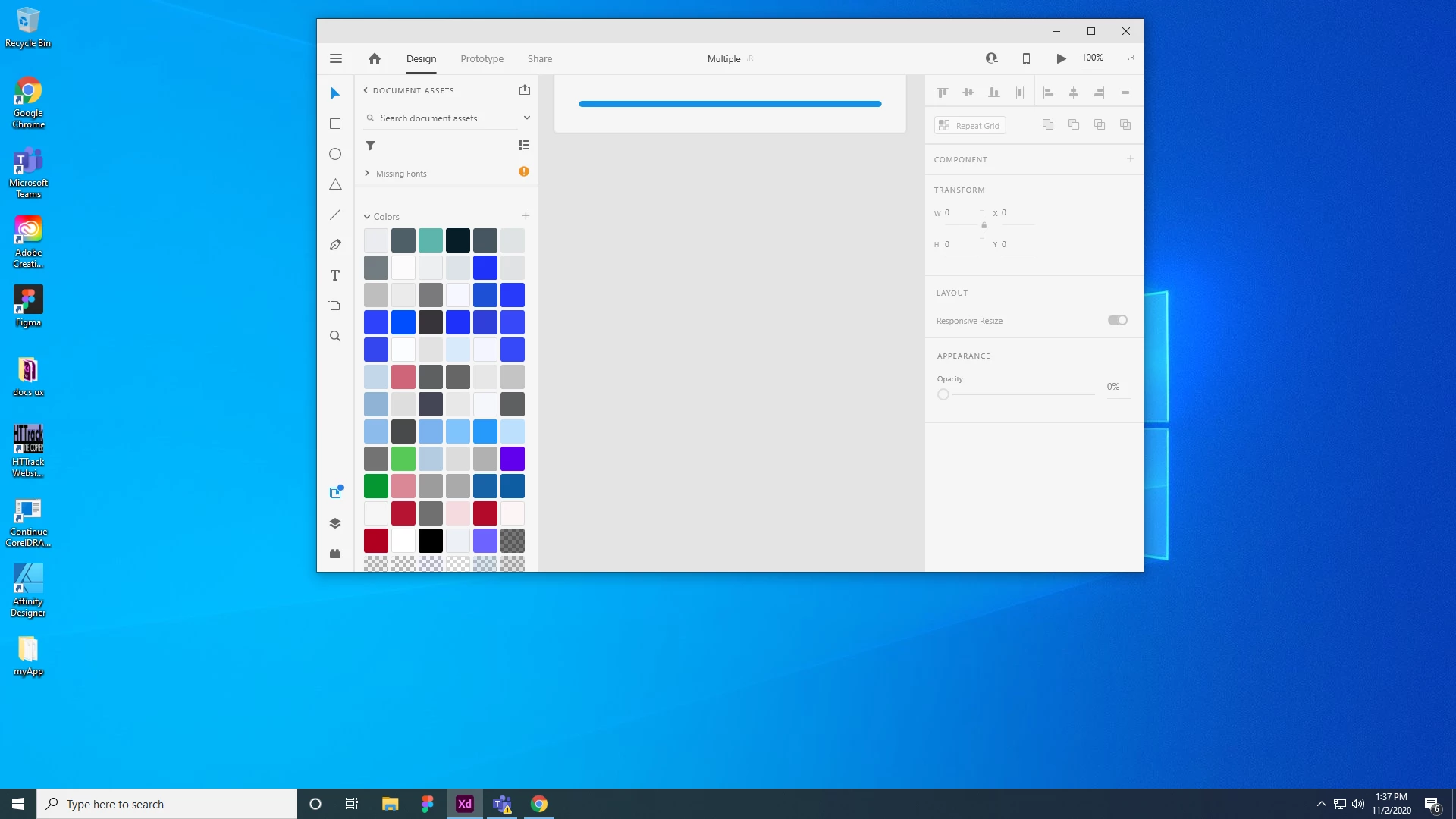Toggle the Responsive Resize switch
1456x819 pixels.
(1117, 320)
